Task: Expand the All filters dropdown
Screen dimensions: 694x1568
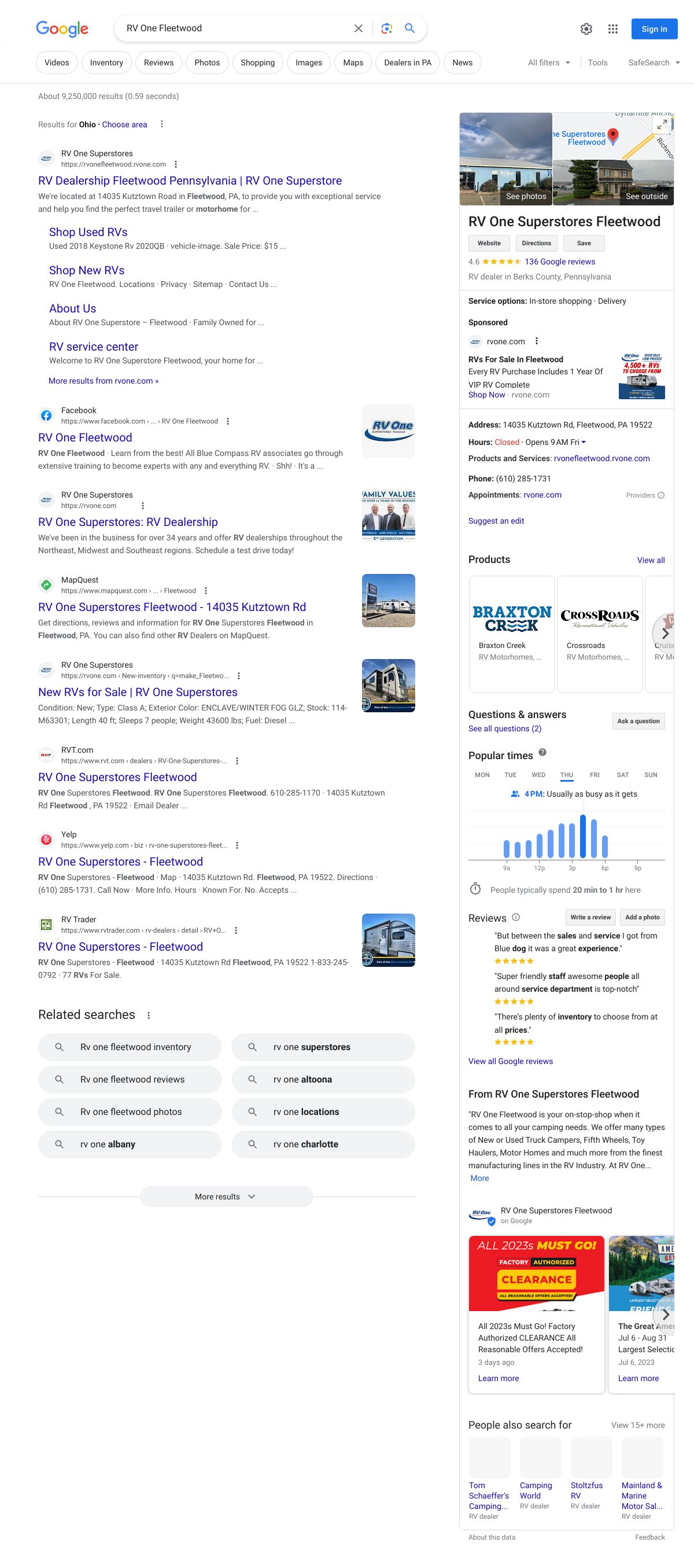Action: (549, 62)
